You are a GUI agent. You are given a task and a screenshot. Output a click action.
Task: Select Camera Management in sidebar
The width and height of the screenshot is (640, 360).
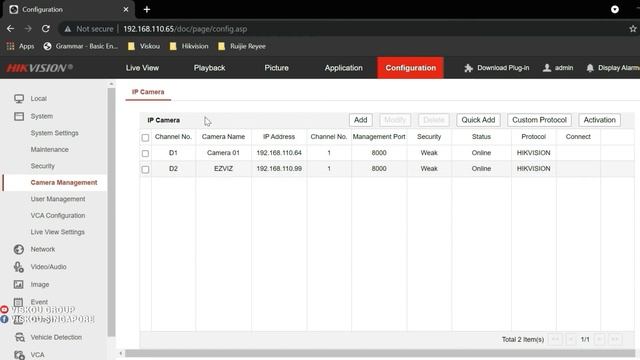[x=64, y=182]
